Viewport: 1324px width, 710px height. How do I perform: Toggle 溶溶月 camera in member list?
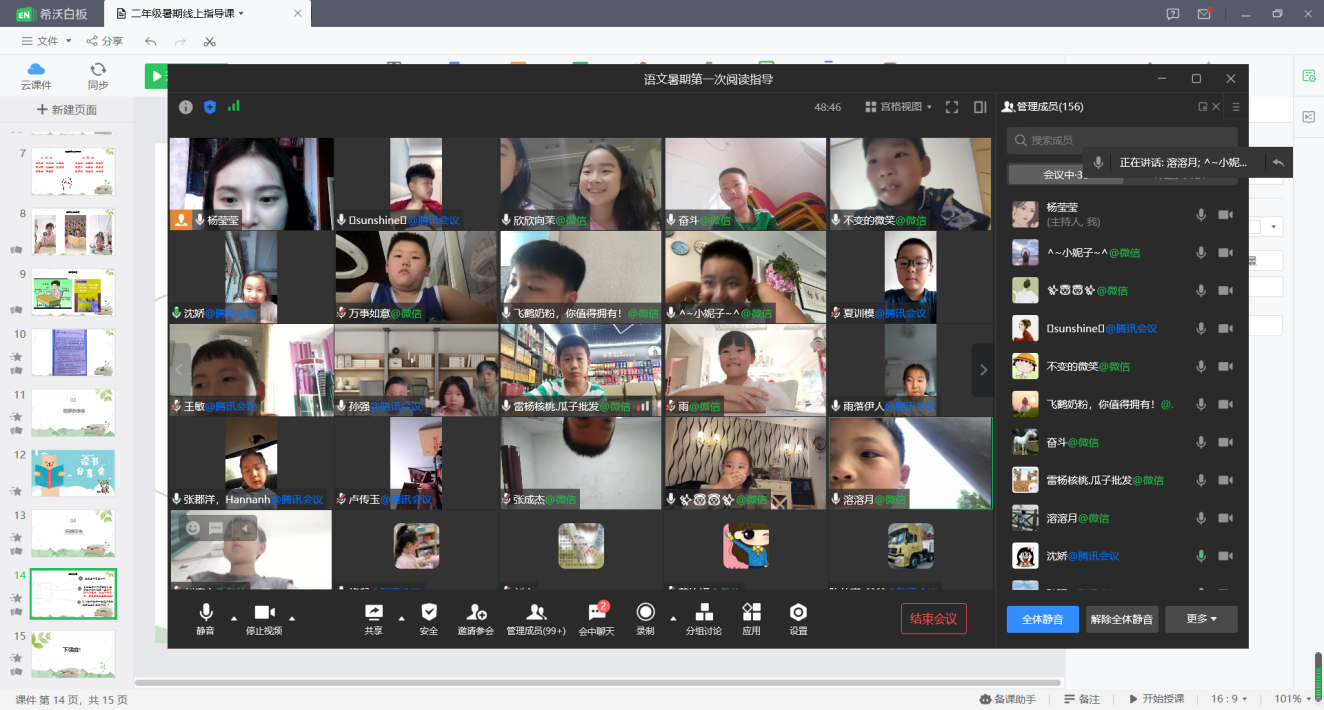point(1225,518)
